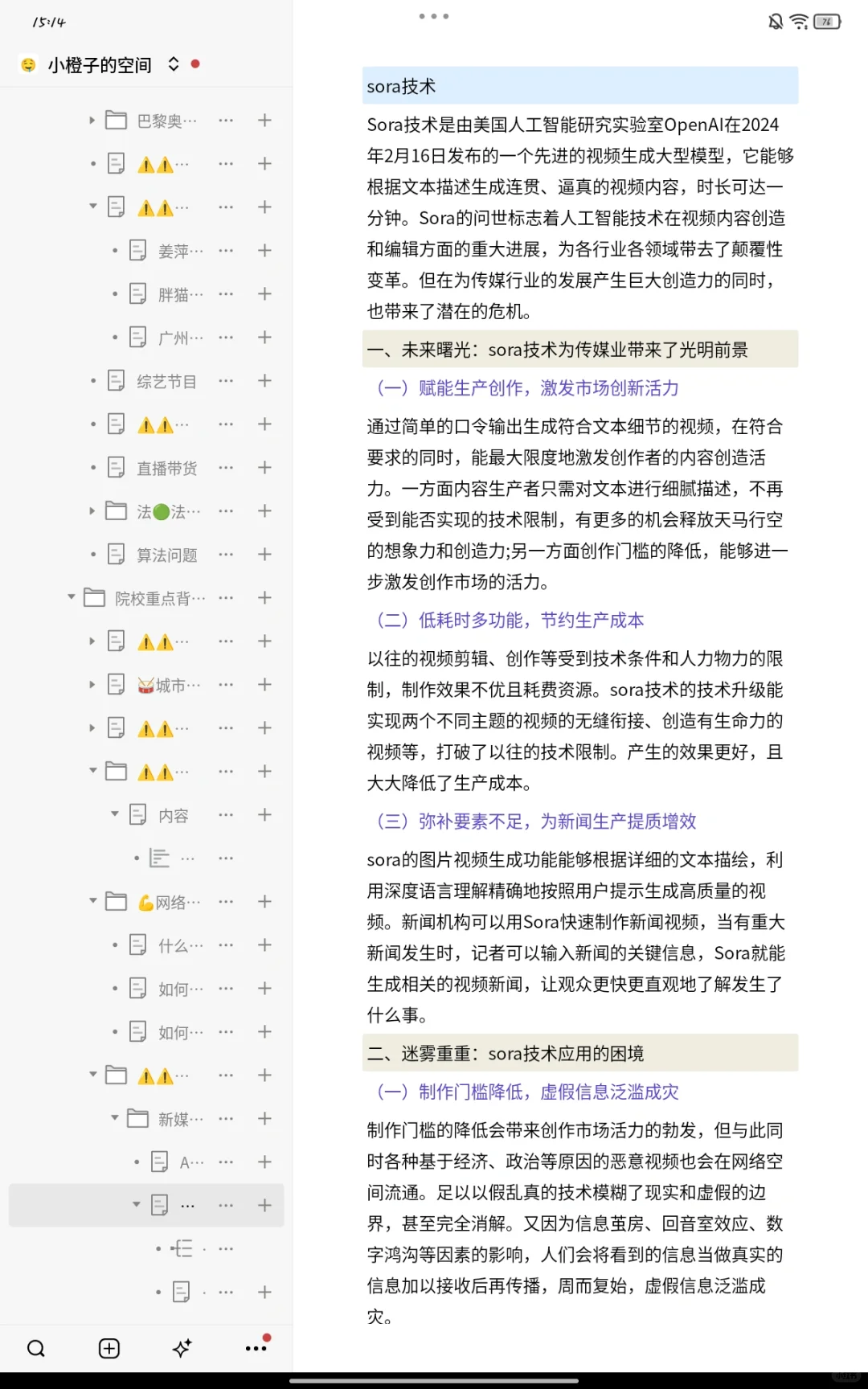Open more options for 院校重点背

click(226, 598)
